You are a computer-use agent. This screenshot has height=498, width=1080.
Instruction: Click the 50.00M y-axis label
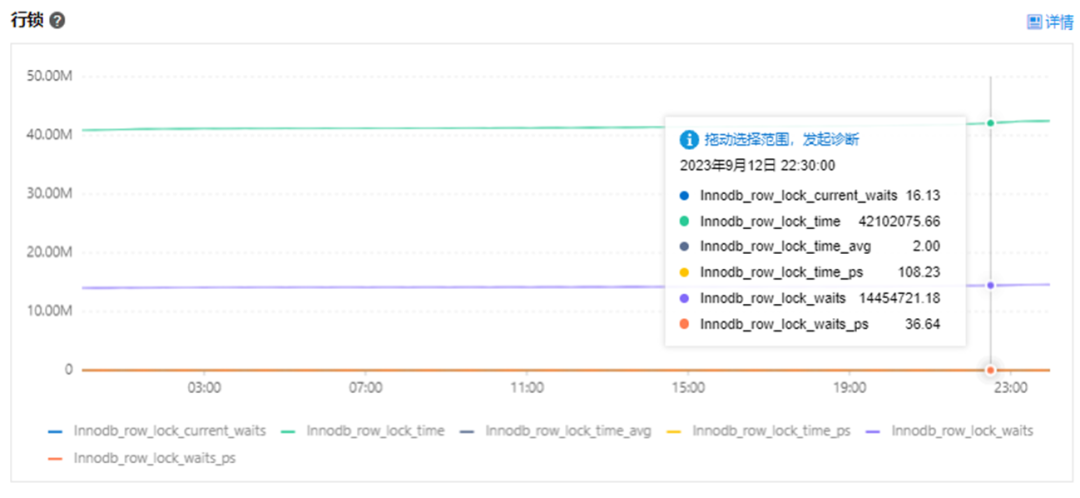[x=50, y=75]
